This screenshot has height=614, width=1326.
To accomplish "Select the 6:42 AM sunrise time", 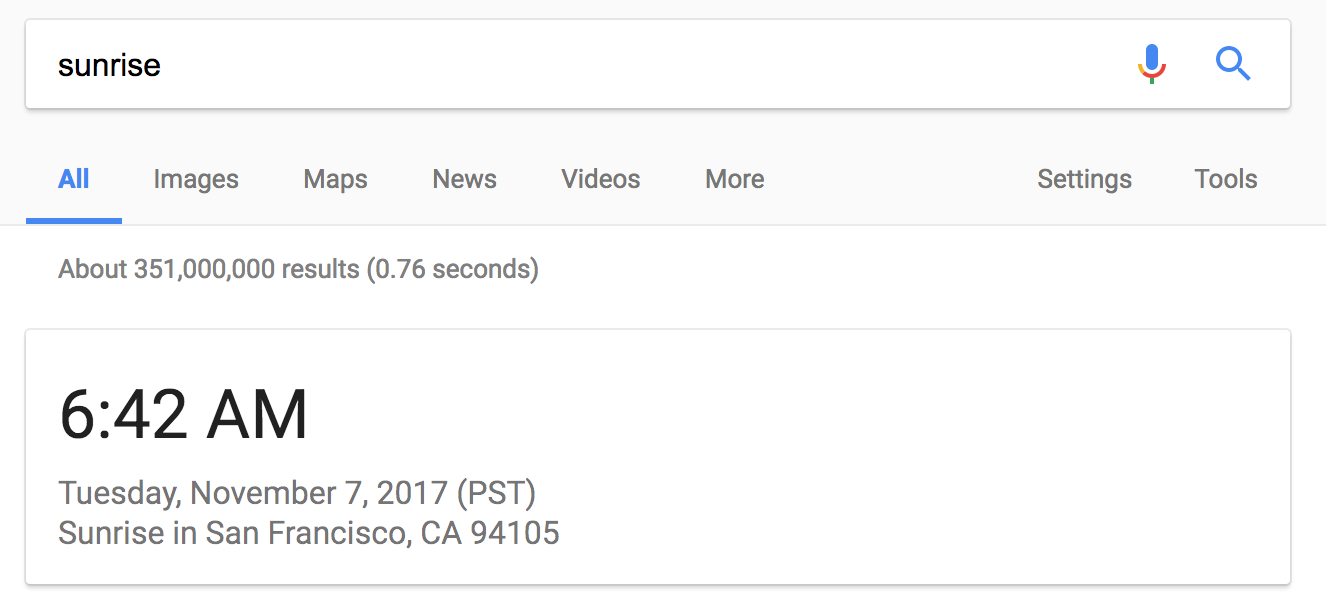I will (x=184, y=415).
